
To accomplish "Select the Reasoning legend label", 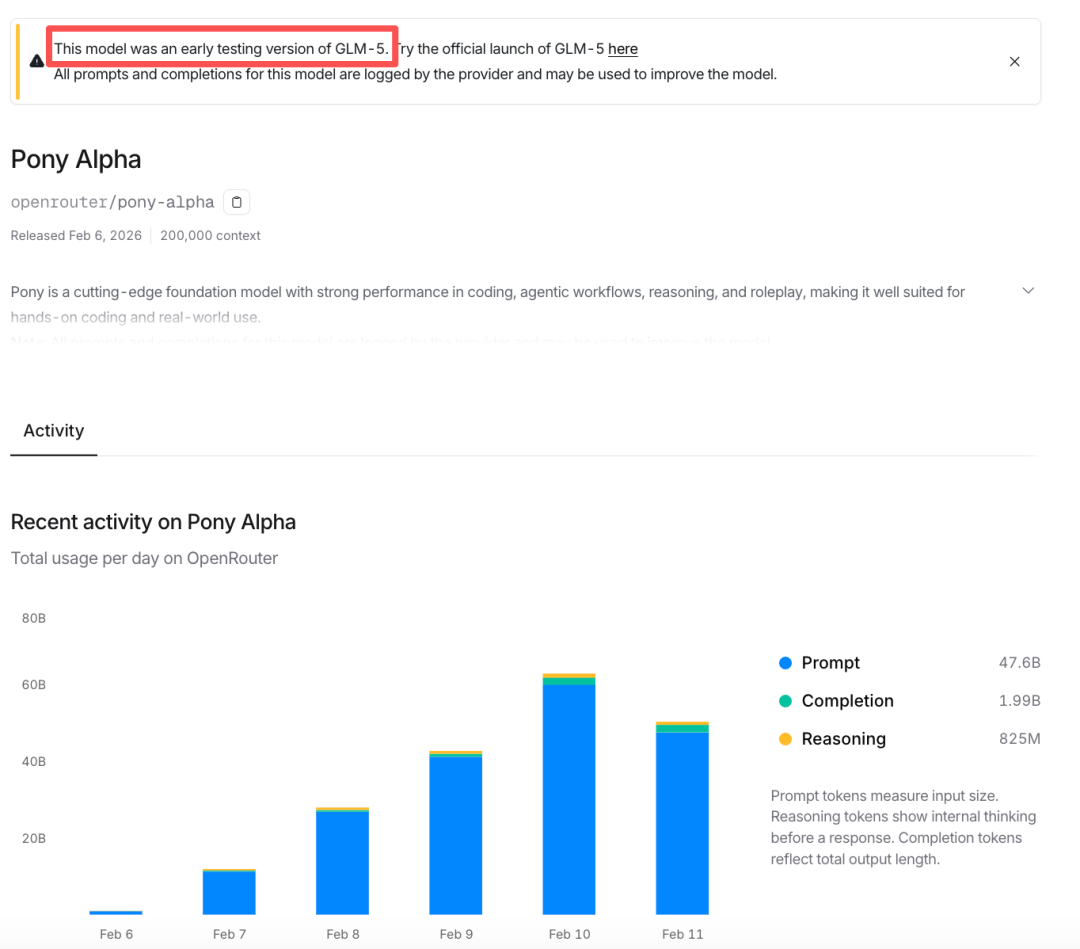I will 843,739.
